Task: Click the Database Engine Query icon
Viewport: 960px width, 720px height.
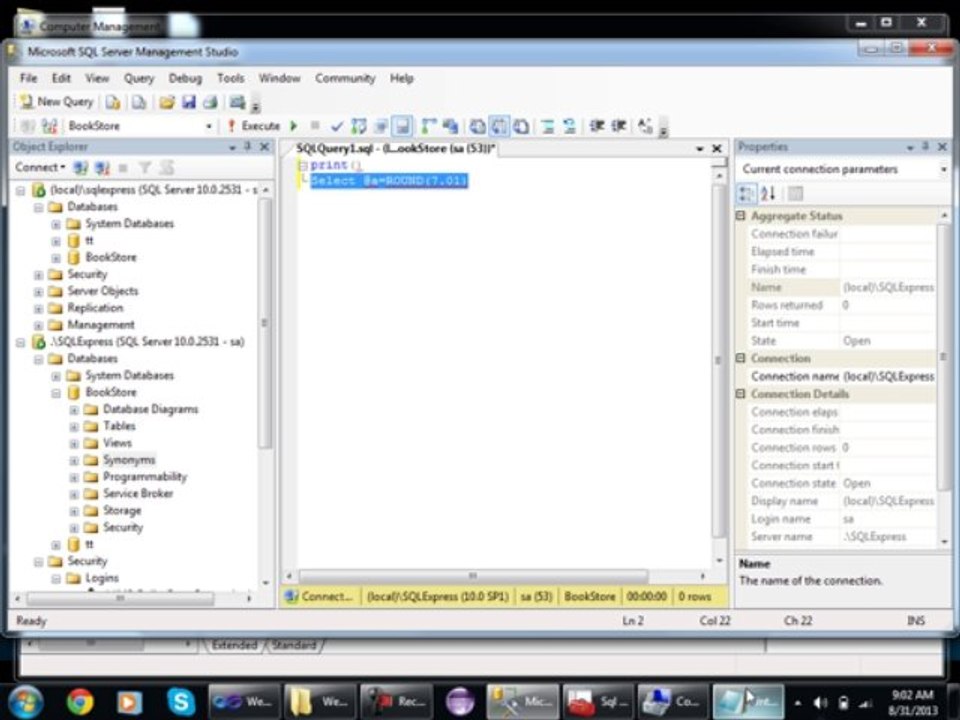Action: point(113,102)
